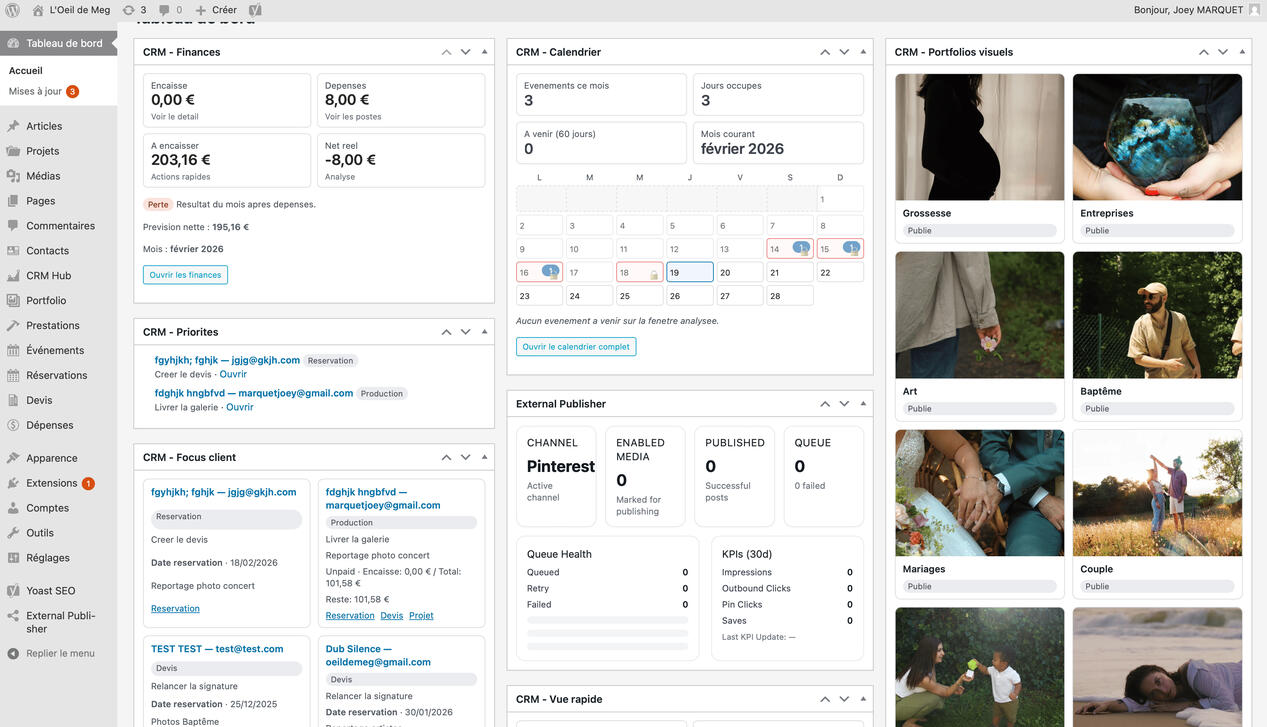Click the Médias icon in sidebar

pyautogui.click(x=13, y=176)
